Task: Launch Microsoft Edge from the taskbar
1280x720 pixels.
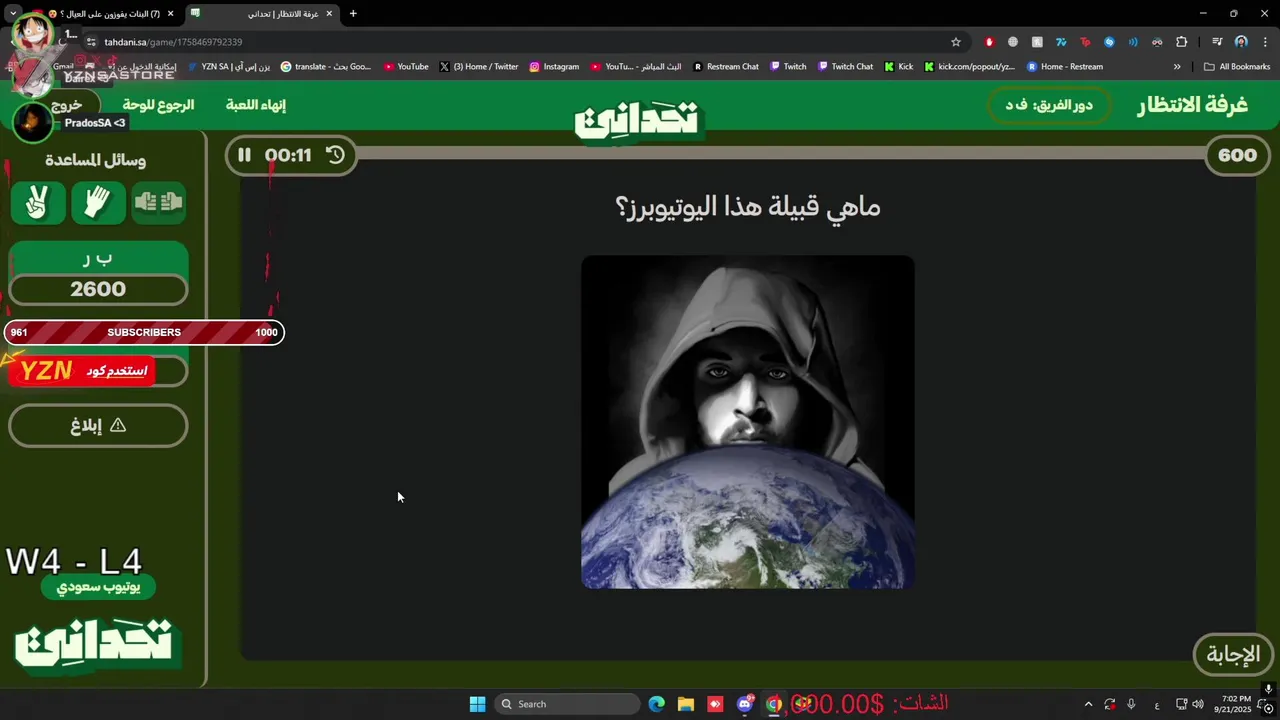Action: point(657,704)
